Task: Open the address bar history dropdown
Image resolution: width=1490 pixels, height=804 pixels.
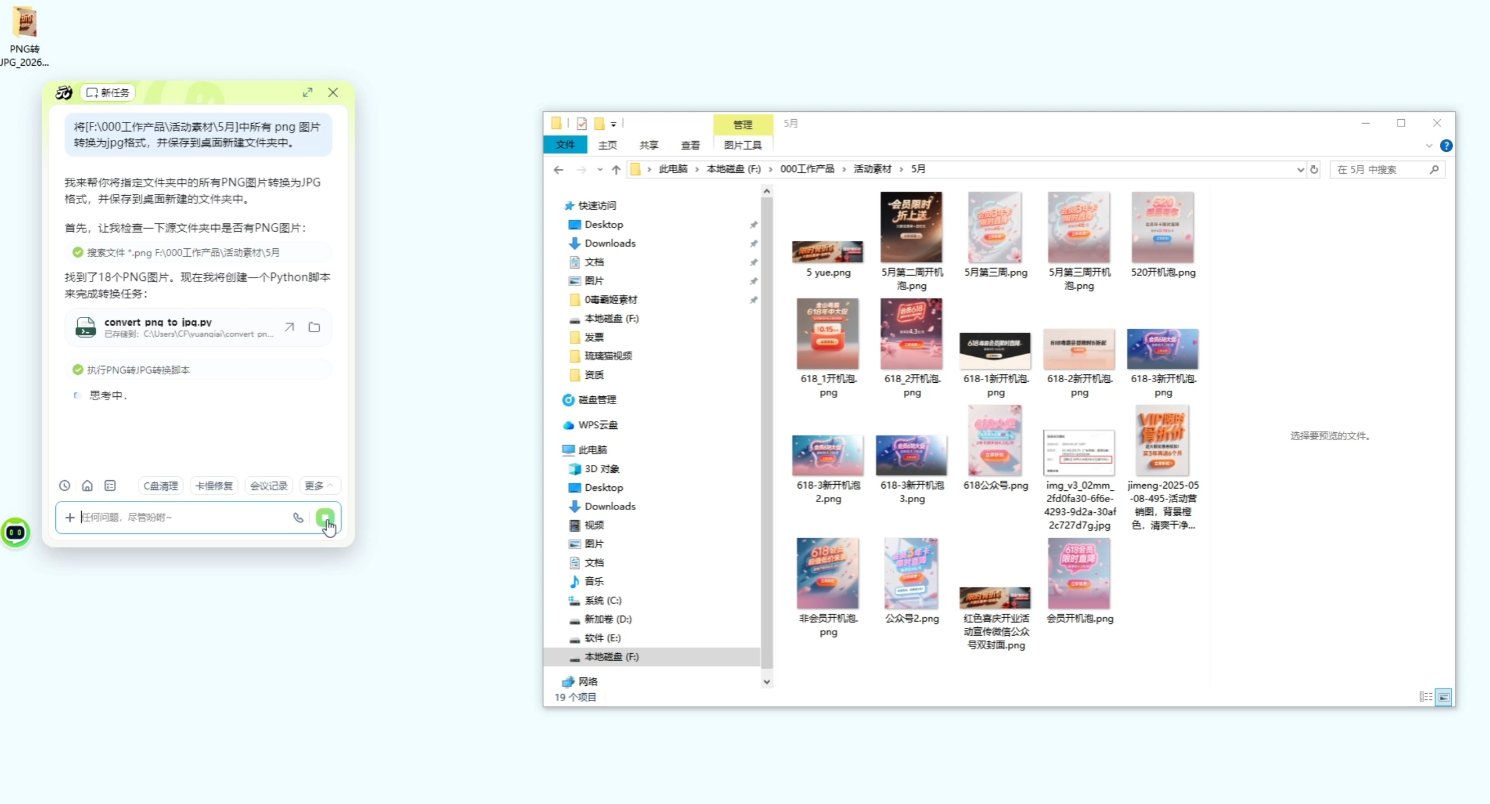Action: [x=1300, y=170]
